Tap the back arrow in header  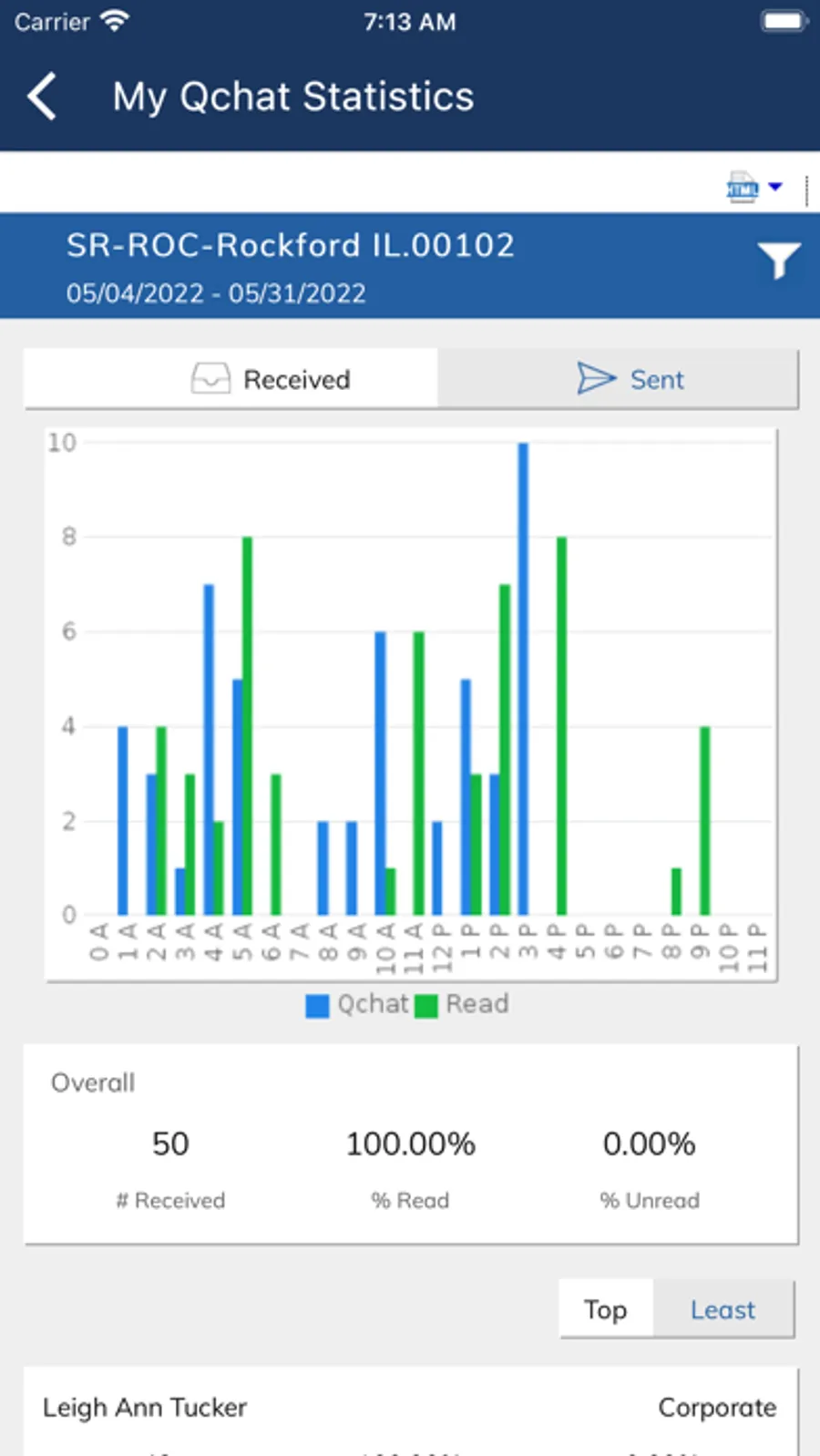42,97
